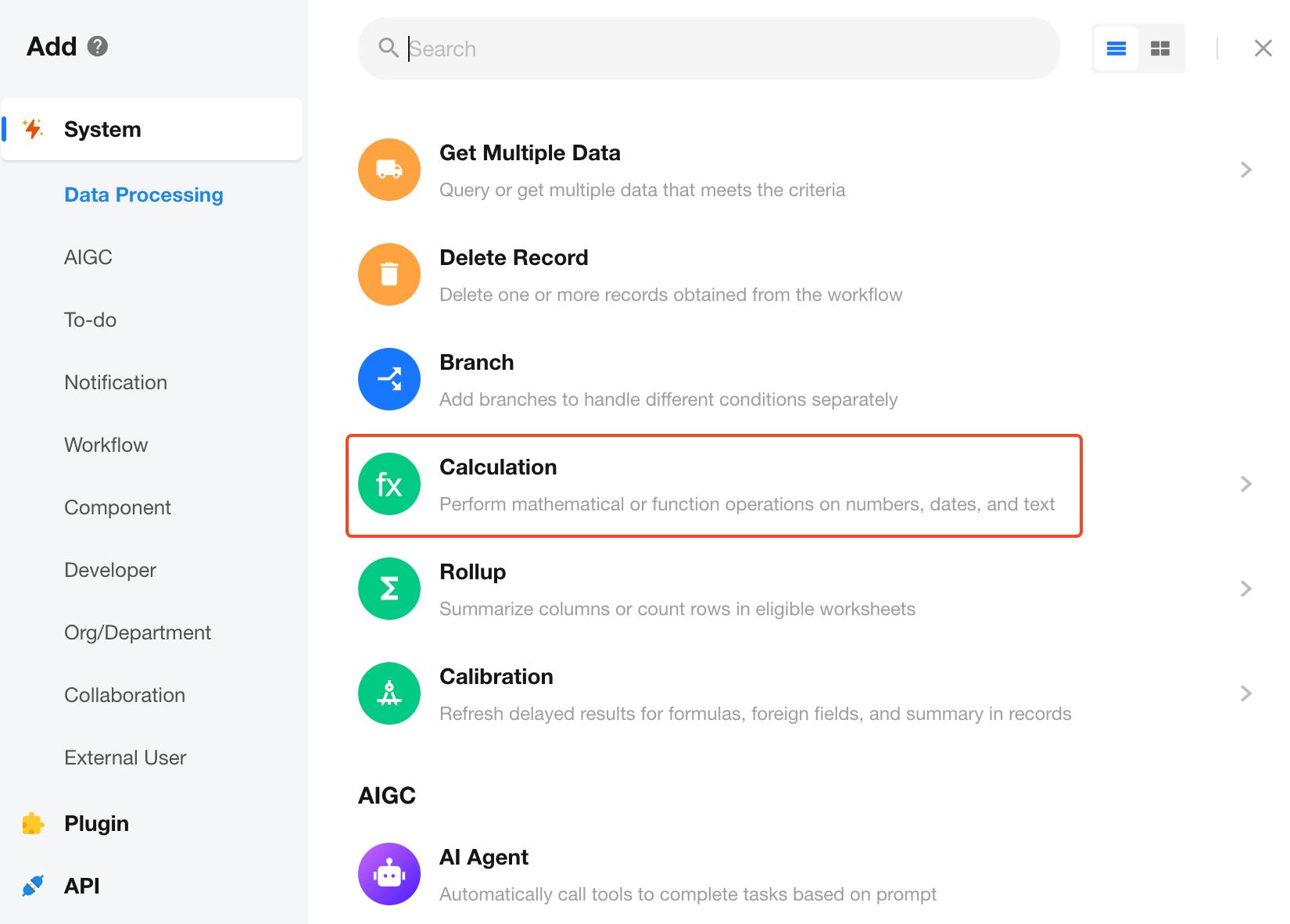Open the API category
The image size is (1290, 924).
(82, 886)
